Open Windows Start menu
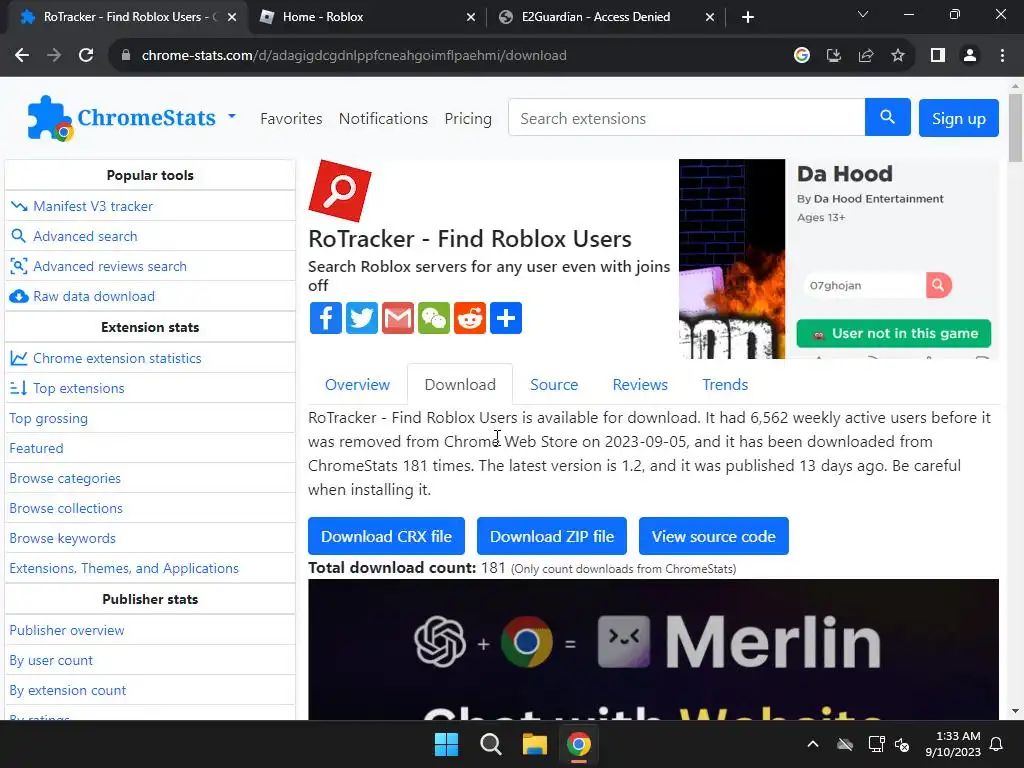The height and width of the screenshot is (768, 1024). (x=447, y=744)
